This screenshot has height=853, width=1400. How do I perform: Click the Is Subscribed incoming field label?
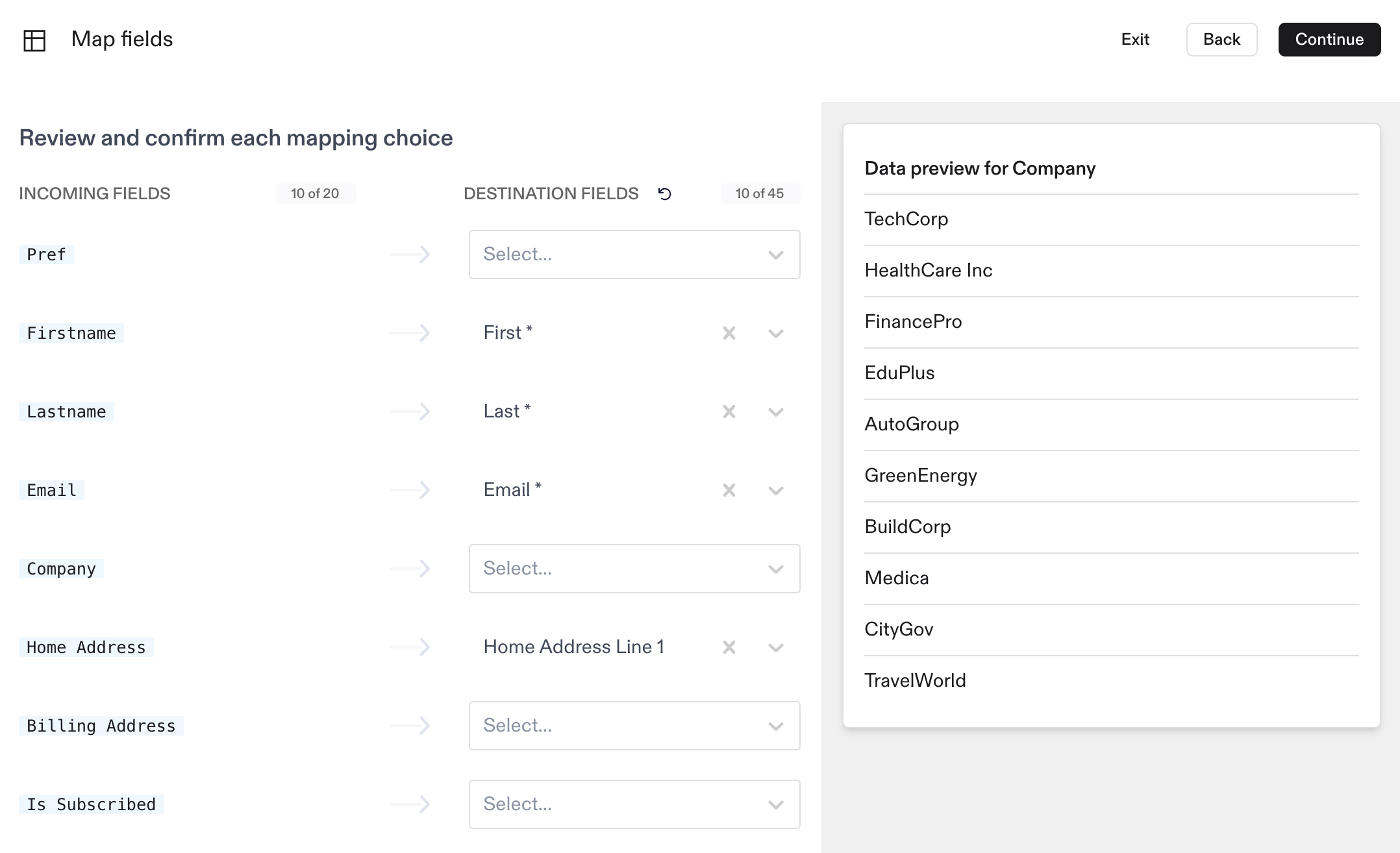92,804
